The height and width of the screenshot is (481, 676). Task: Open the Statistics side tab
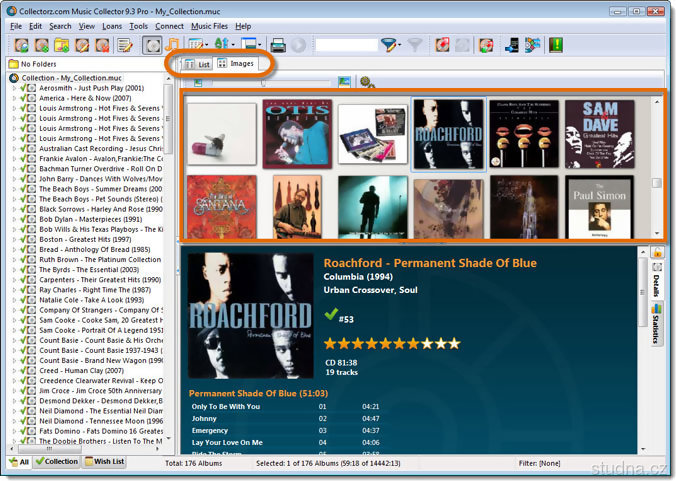click(656, 324)
